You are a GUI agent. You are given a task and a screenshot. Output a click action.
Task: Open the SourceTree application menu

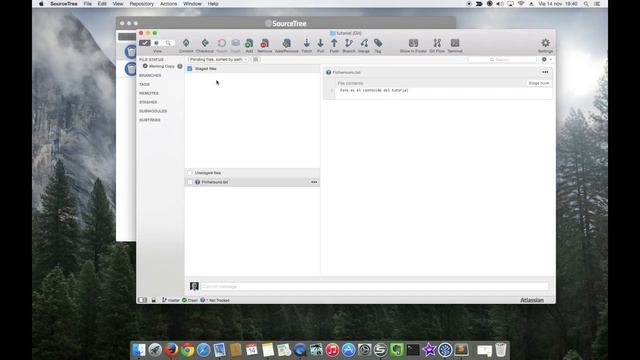tap(64, 4)
